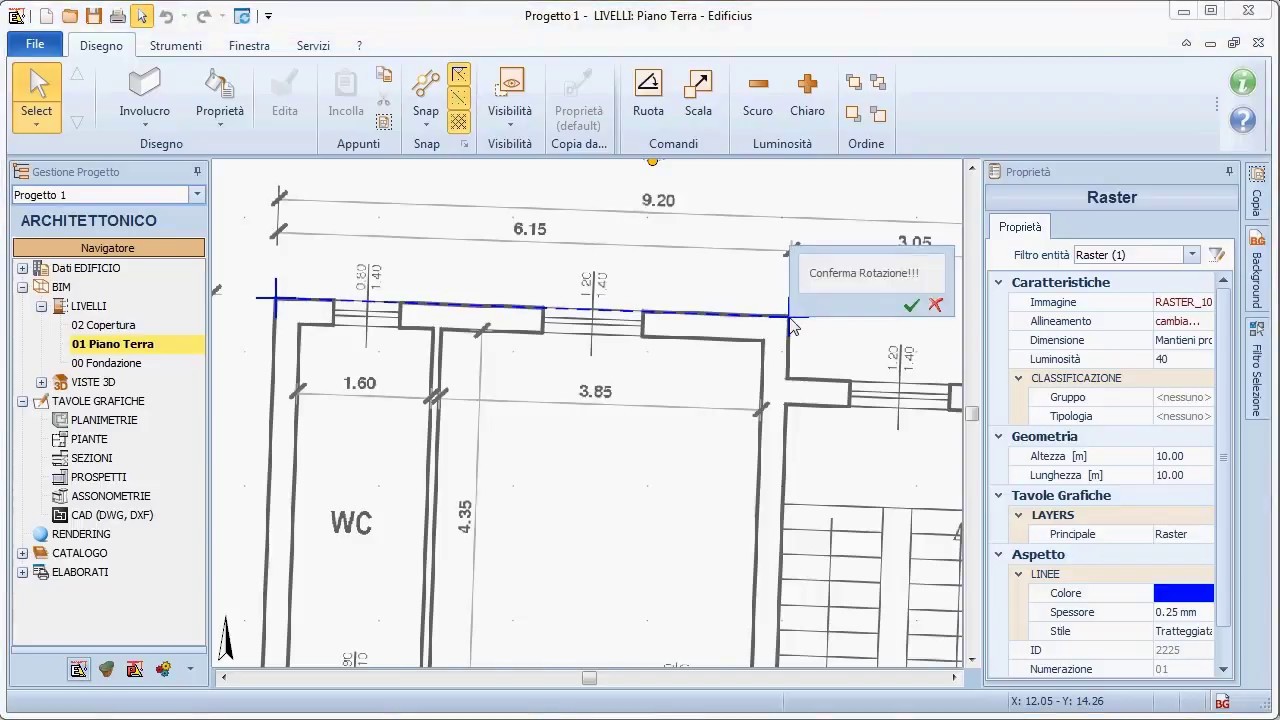This screenshot has height=720, width=1280.
Task: Click the Save floppy icon in title bar
Action: (93, 16)
